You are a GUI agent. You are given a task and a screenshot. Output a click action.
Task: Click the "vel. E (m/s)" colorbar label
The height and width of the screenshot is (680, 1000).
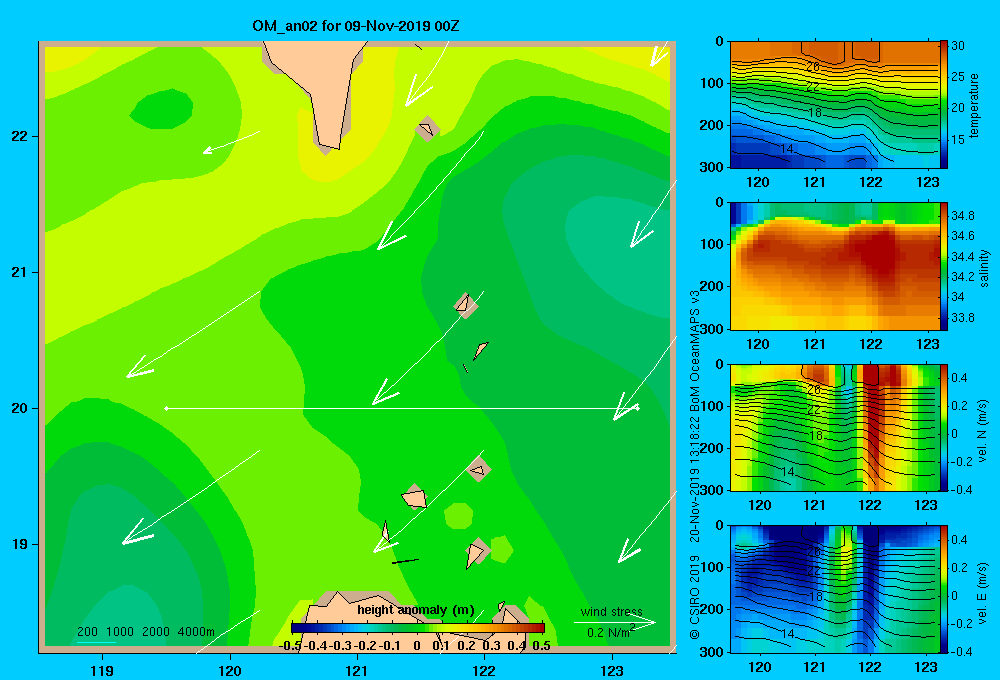(983, 593)
